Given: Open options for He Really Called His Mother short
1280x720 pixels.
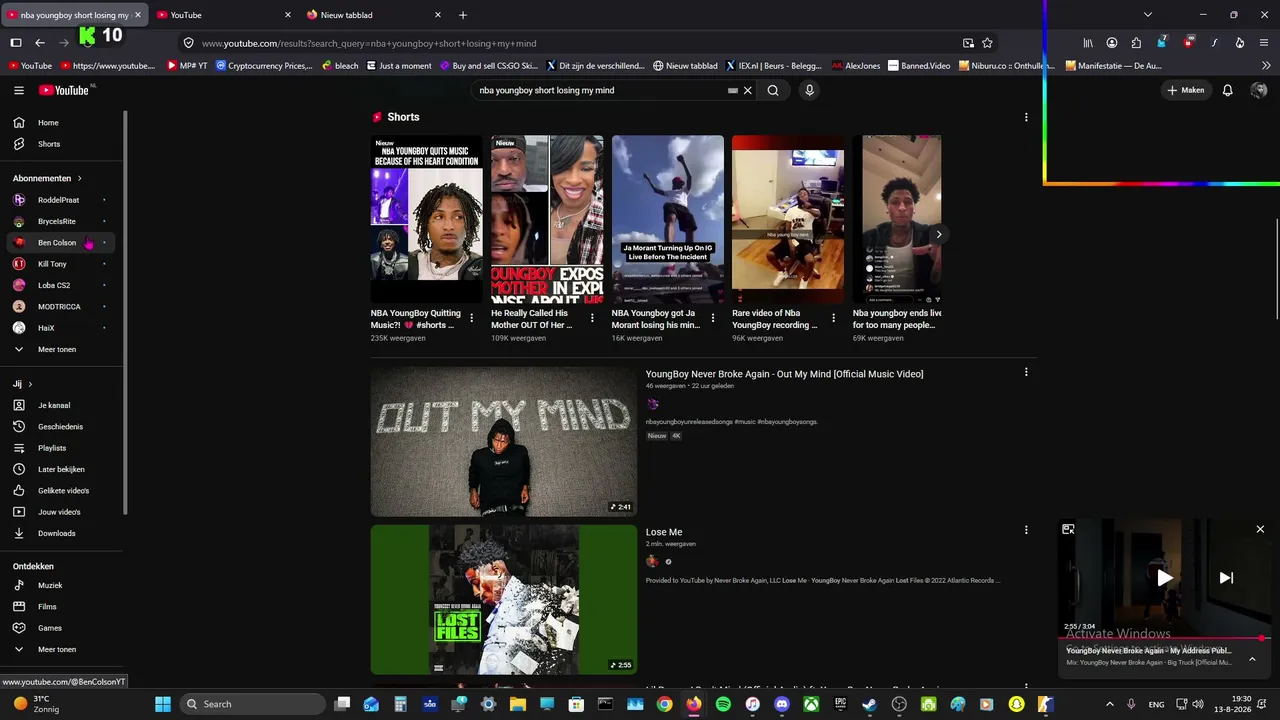Looking at the screenshot, I should (x=592, y=318).
